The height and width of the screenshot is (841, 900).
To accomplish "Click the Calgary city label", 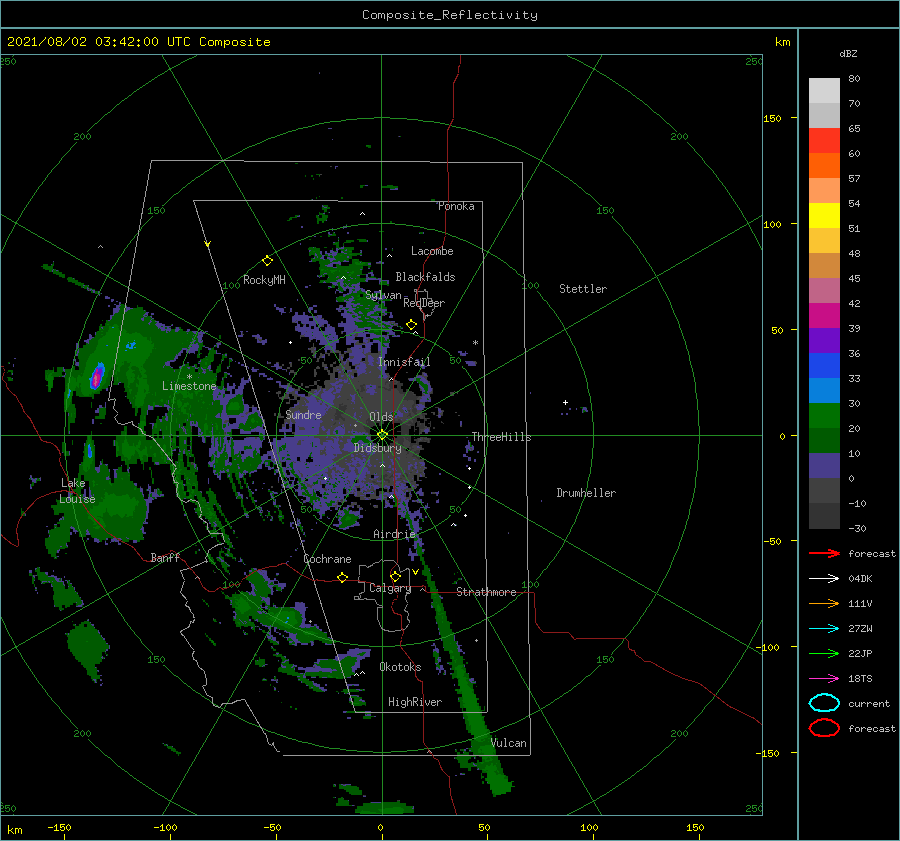I will tap(390, 588).
